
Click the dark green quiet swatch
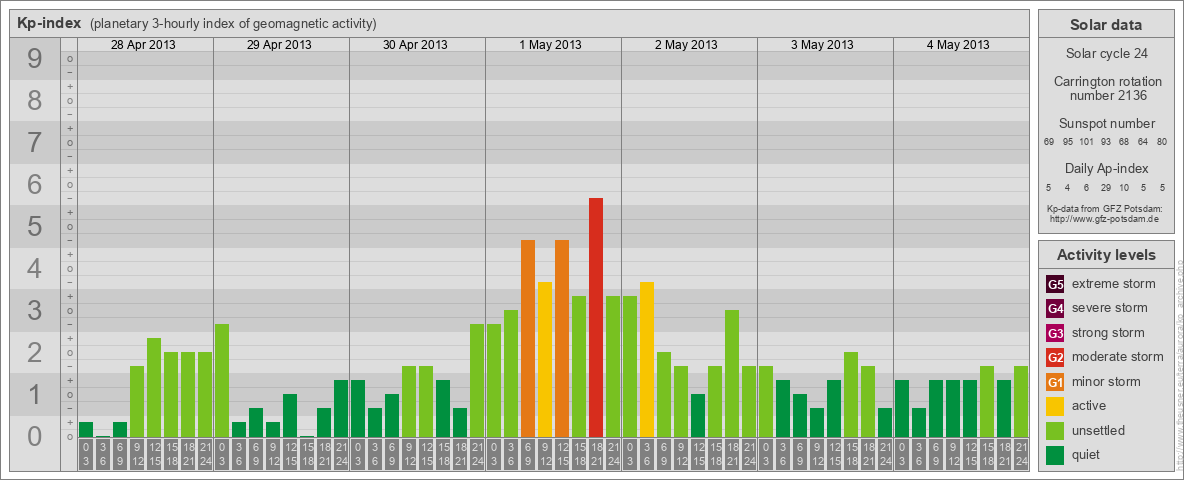(x=1055, y=454)
